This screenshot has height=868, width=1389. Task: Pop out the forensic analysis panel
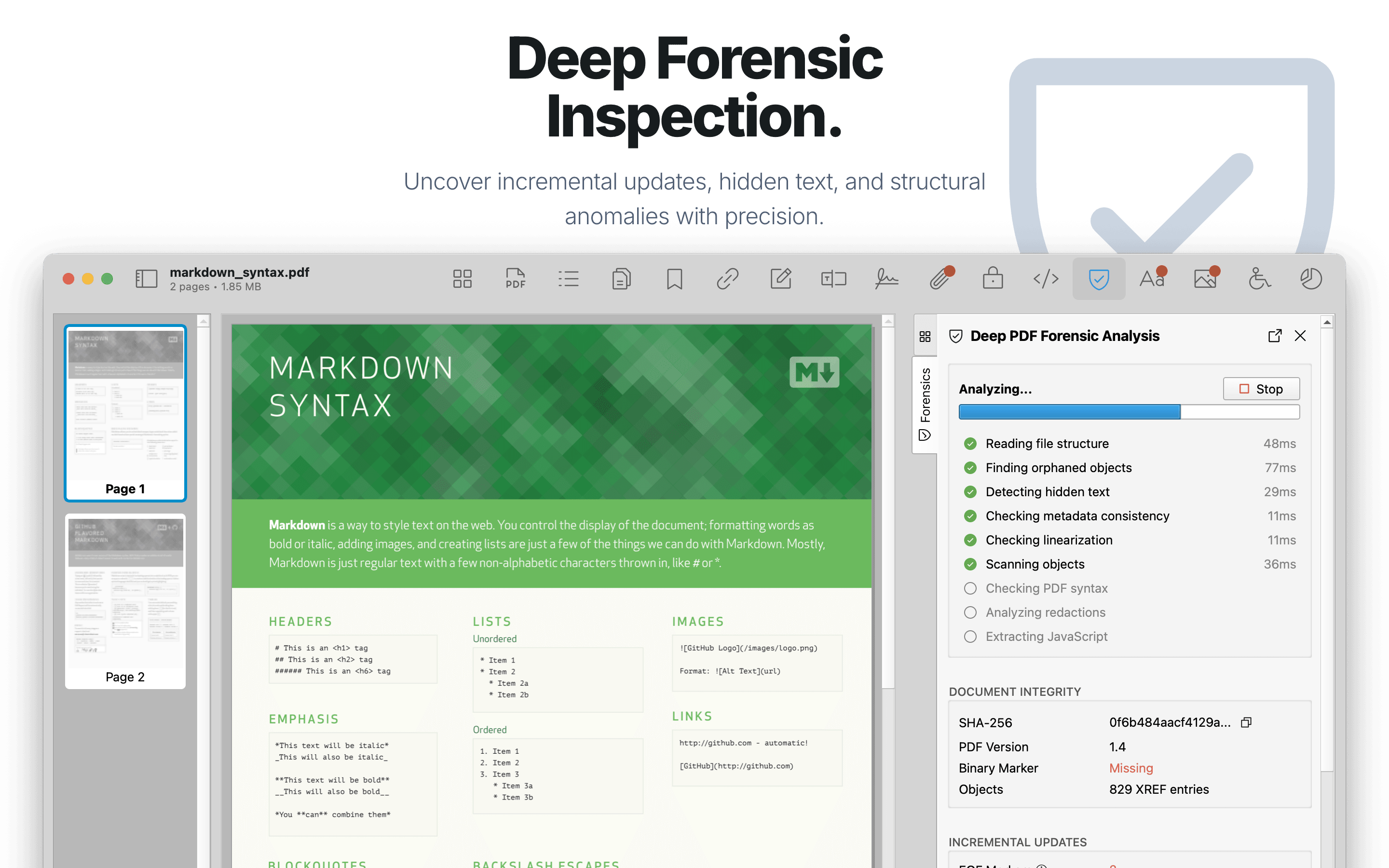(1274, 336)
